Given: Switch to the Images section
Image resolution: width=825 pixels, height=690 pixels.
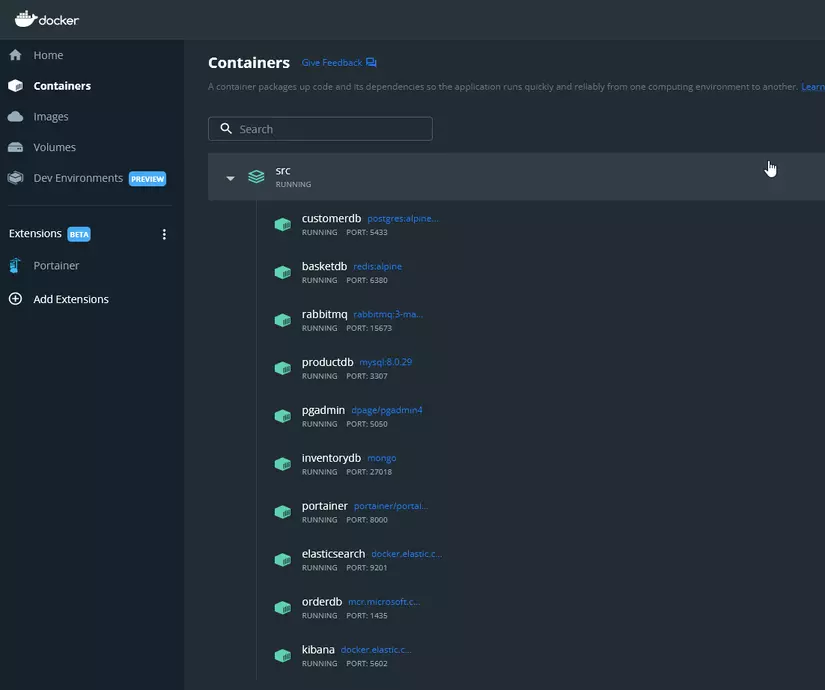Looking at the screenshot, I should click(x=51, y=117).
